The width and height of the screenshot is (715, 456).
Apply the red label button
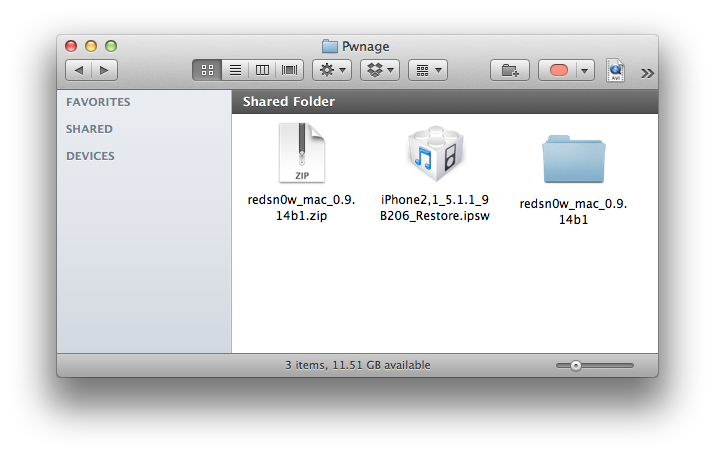pos(558,70)
